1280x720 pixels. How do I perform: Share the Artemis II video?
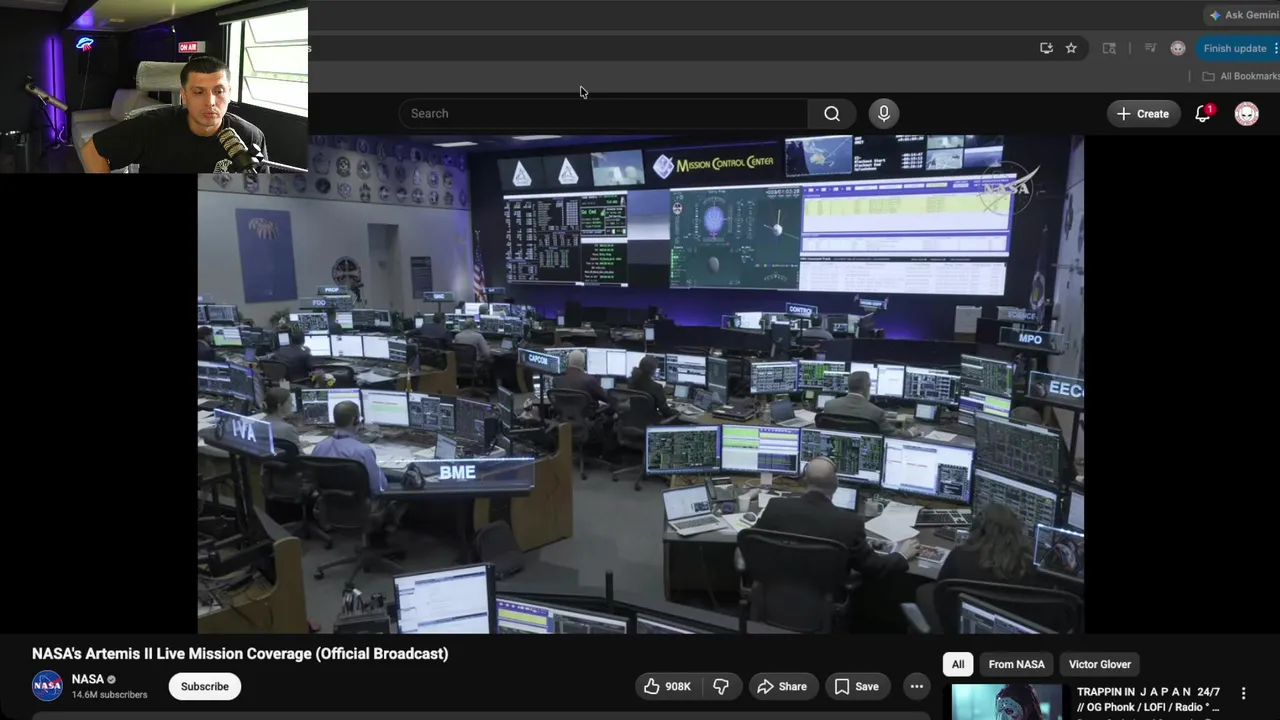tap(781, 686)
